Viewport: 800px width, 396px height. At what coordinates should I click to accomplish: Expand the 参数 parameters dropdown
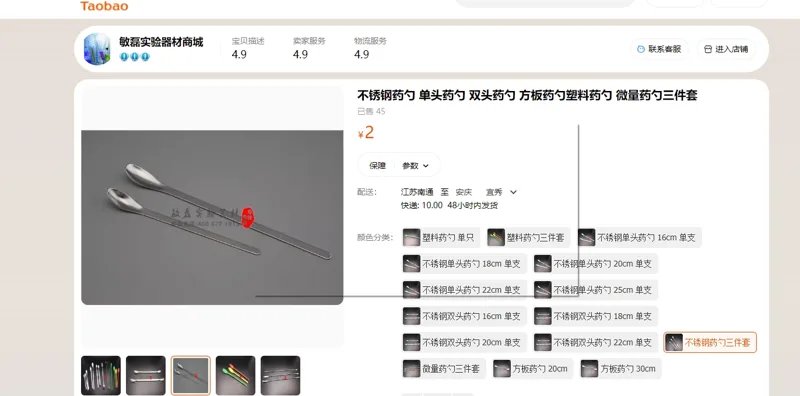(x=415, y=165)
